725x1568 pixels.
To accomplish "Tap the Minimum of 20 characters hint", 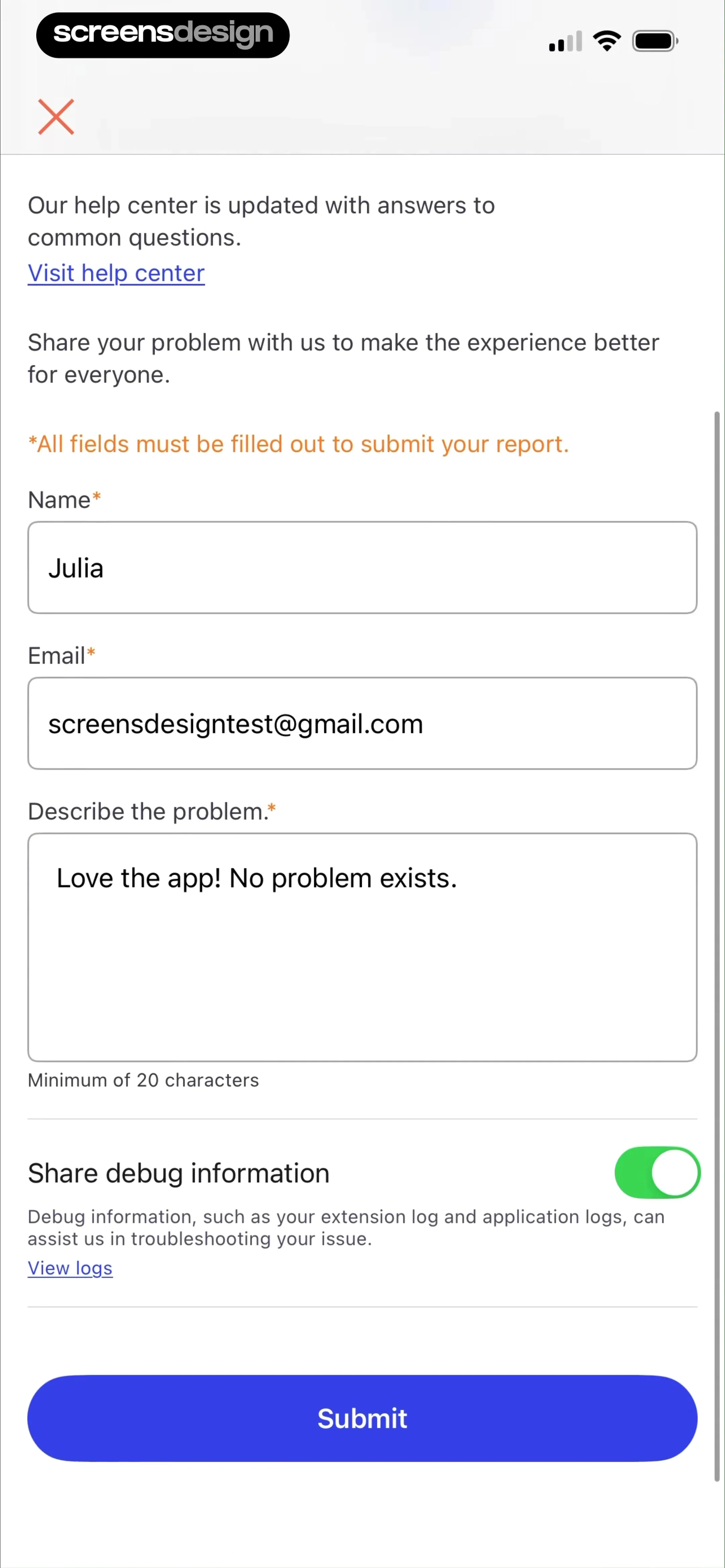I will (x=143, y=1080).
